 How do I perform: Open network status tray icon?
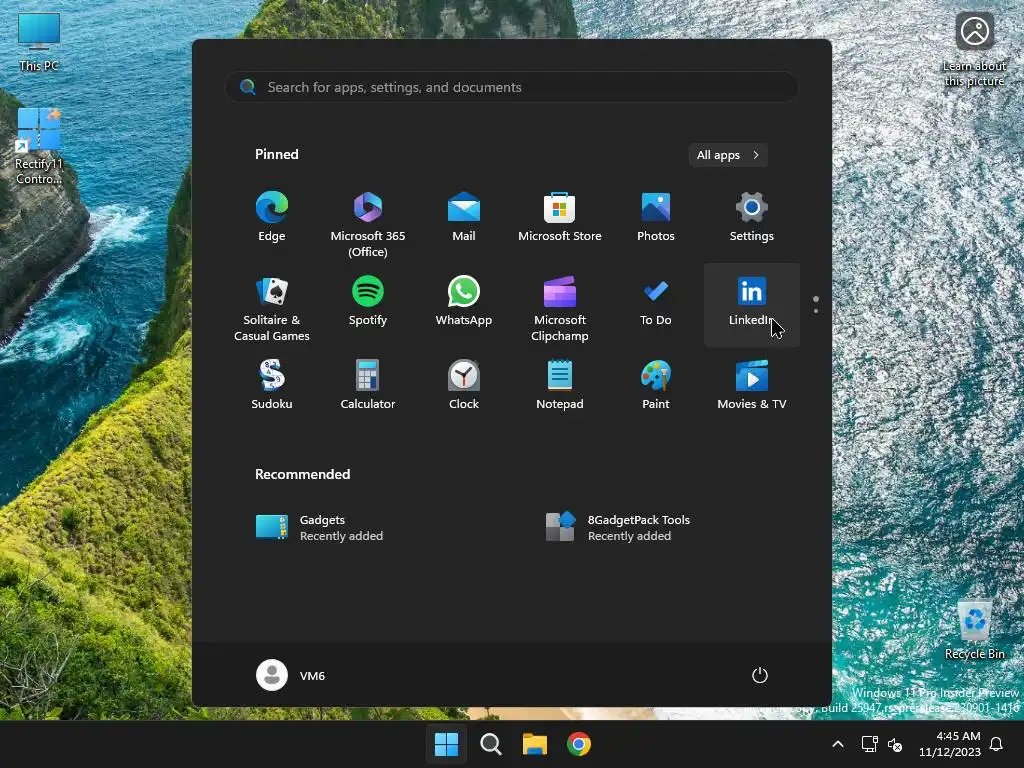pos(869,744)
